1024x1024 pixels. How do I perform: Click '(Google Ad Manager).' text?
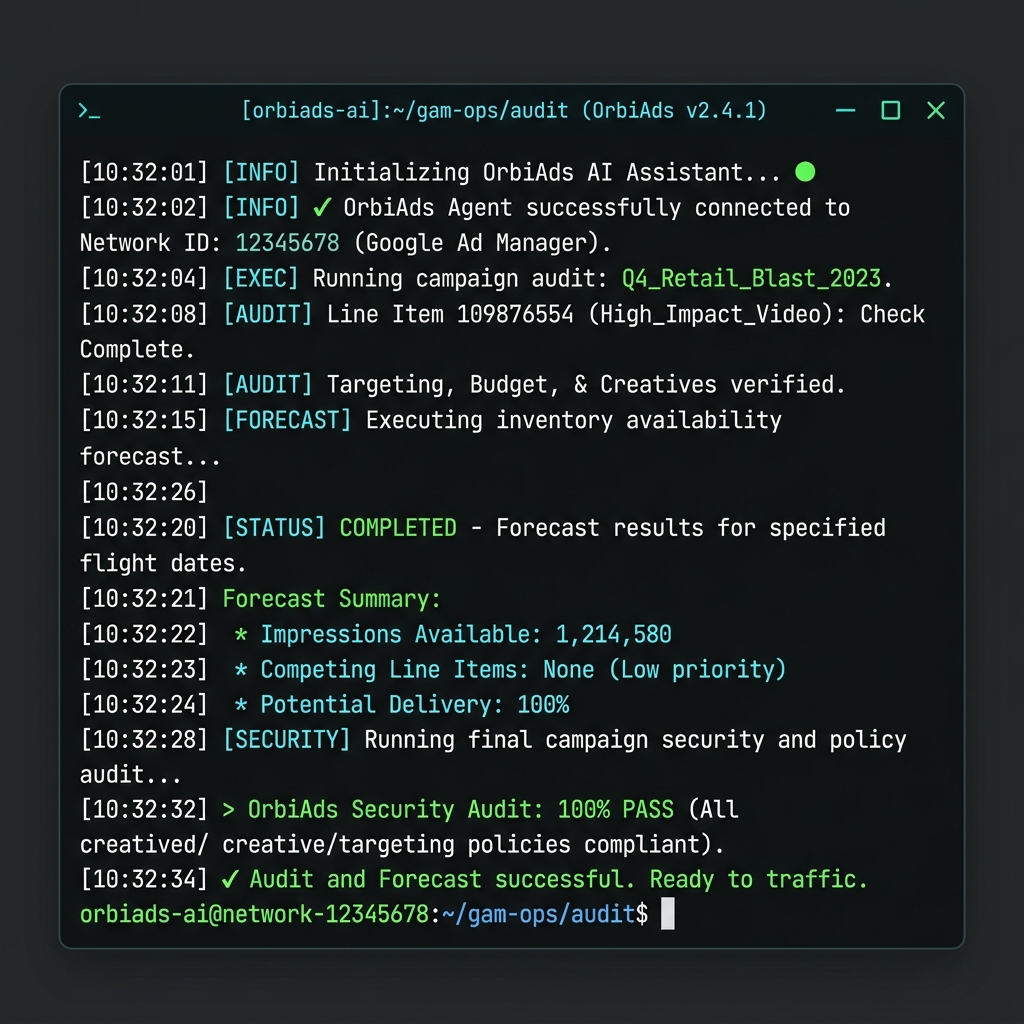pyautogui.click(x=483, y=243)
